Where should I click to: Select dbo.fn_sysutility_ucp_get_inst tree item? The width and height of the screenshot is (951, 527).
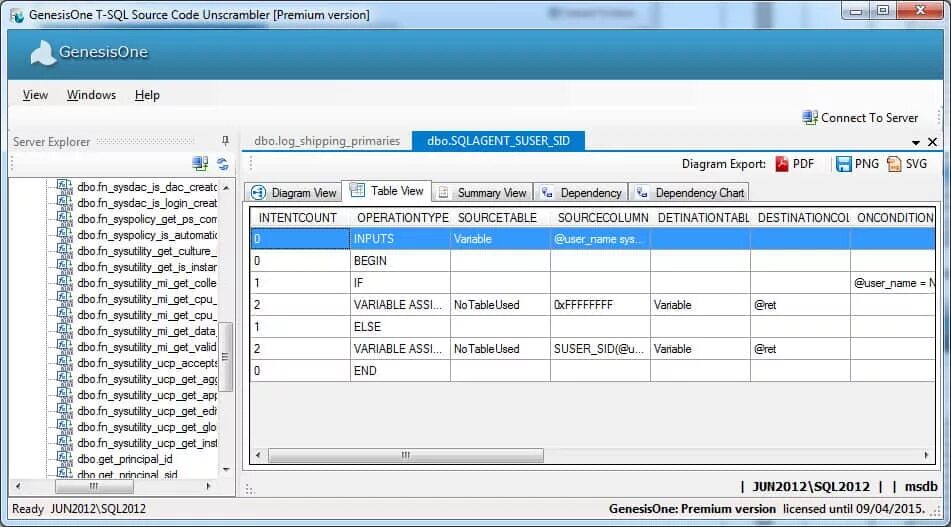(x=147, y=443)
